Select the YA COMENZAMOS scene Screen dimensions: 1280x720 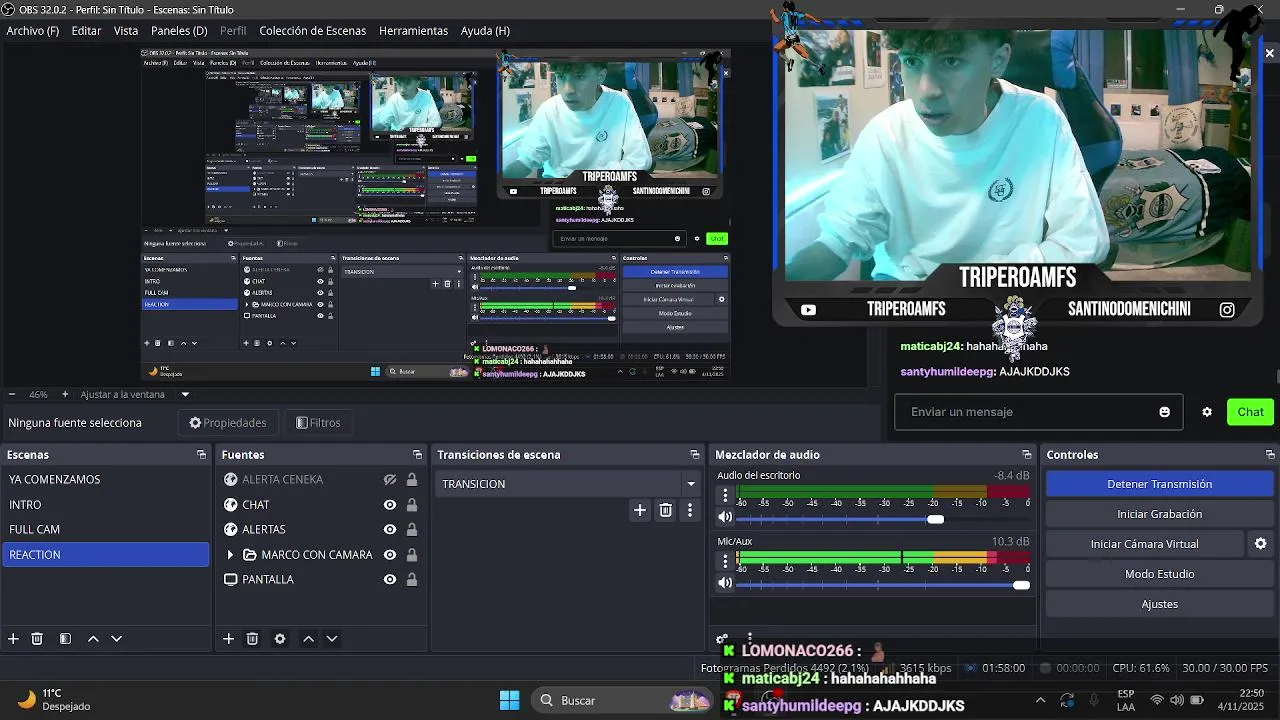[106, 480]
